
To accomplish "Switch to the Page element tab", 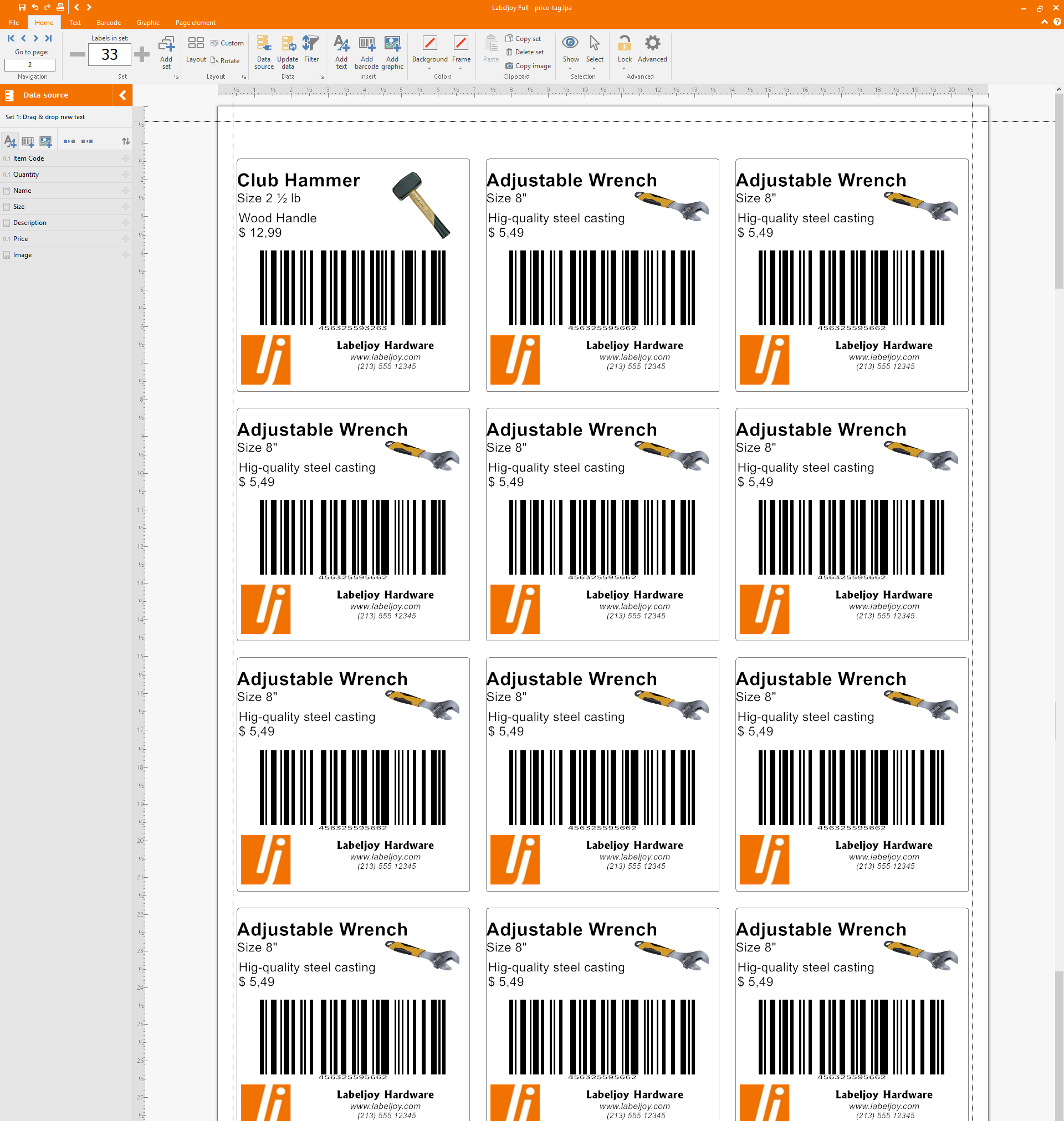I will pos(195,23).
